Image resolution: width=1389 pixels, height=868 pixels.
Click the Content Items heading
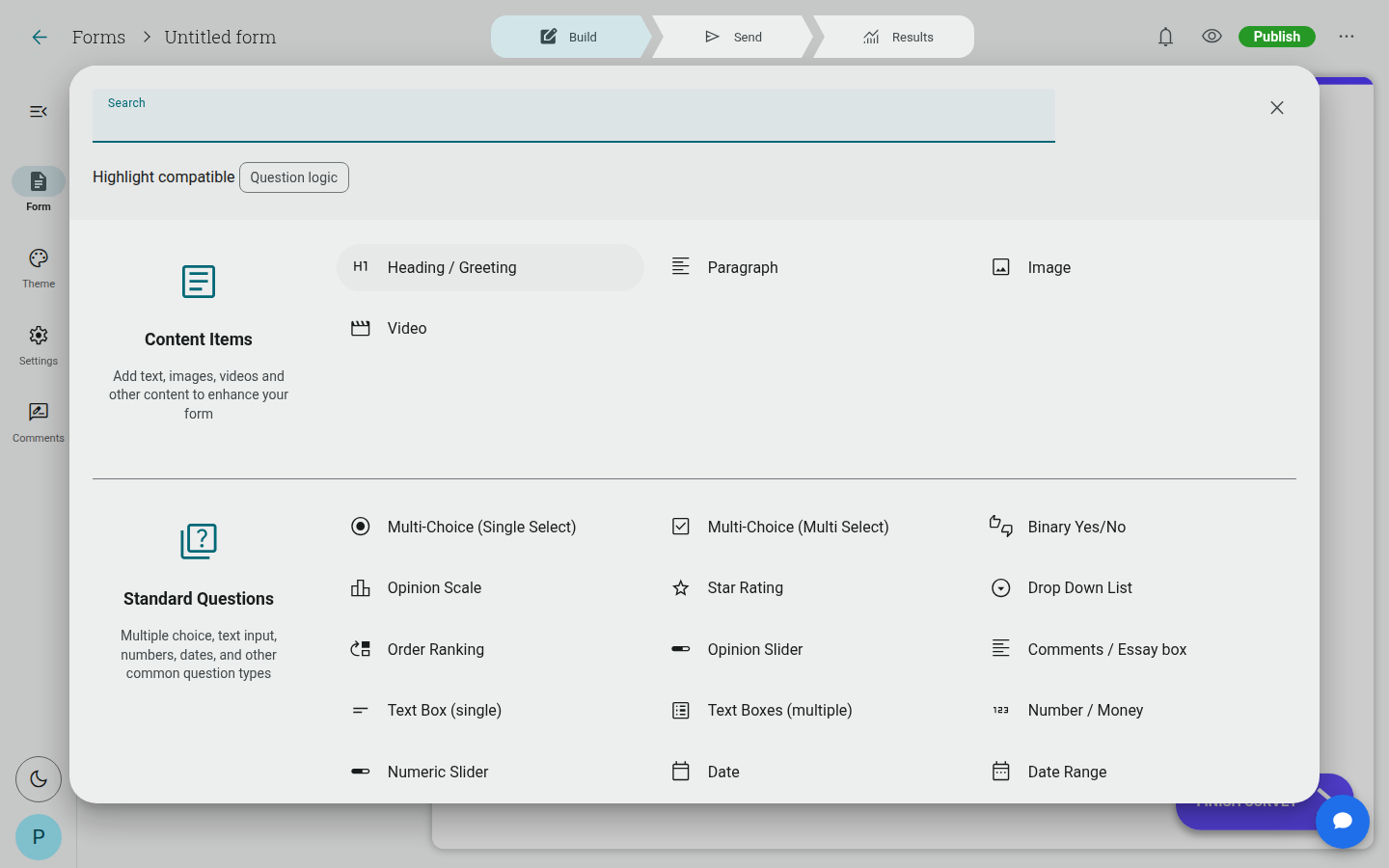click(199, 339)
